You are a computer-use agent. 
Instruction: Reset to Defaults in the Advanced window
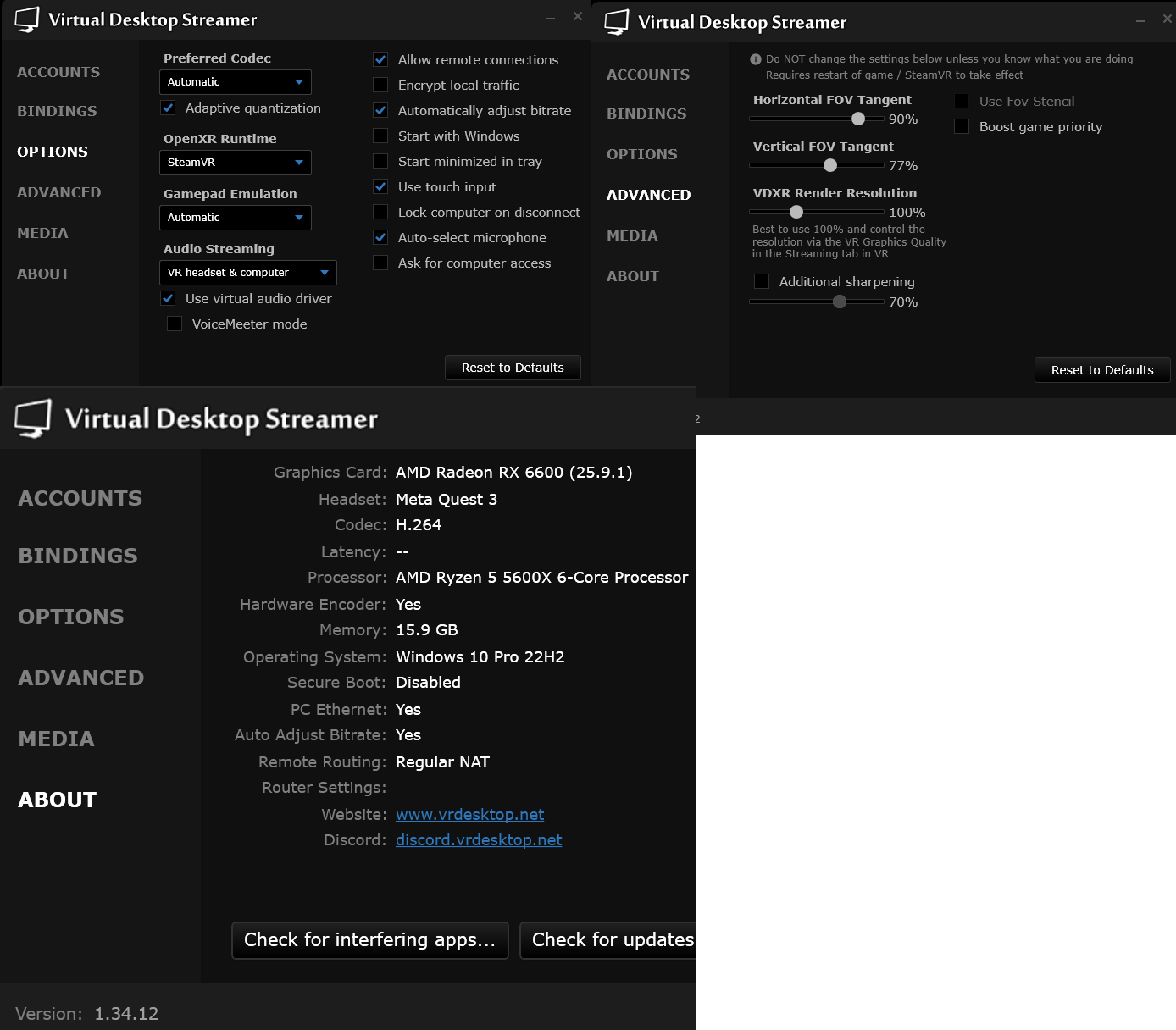click(1102, 370)
